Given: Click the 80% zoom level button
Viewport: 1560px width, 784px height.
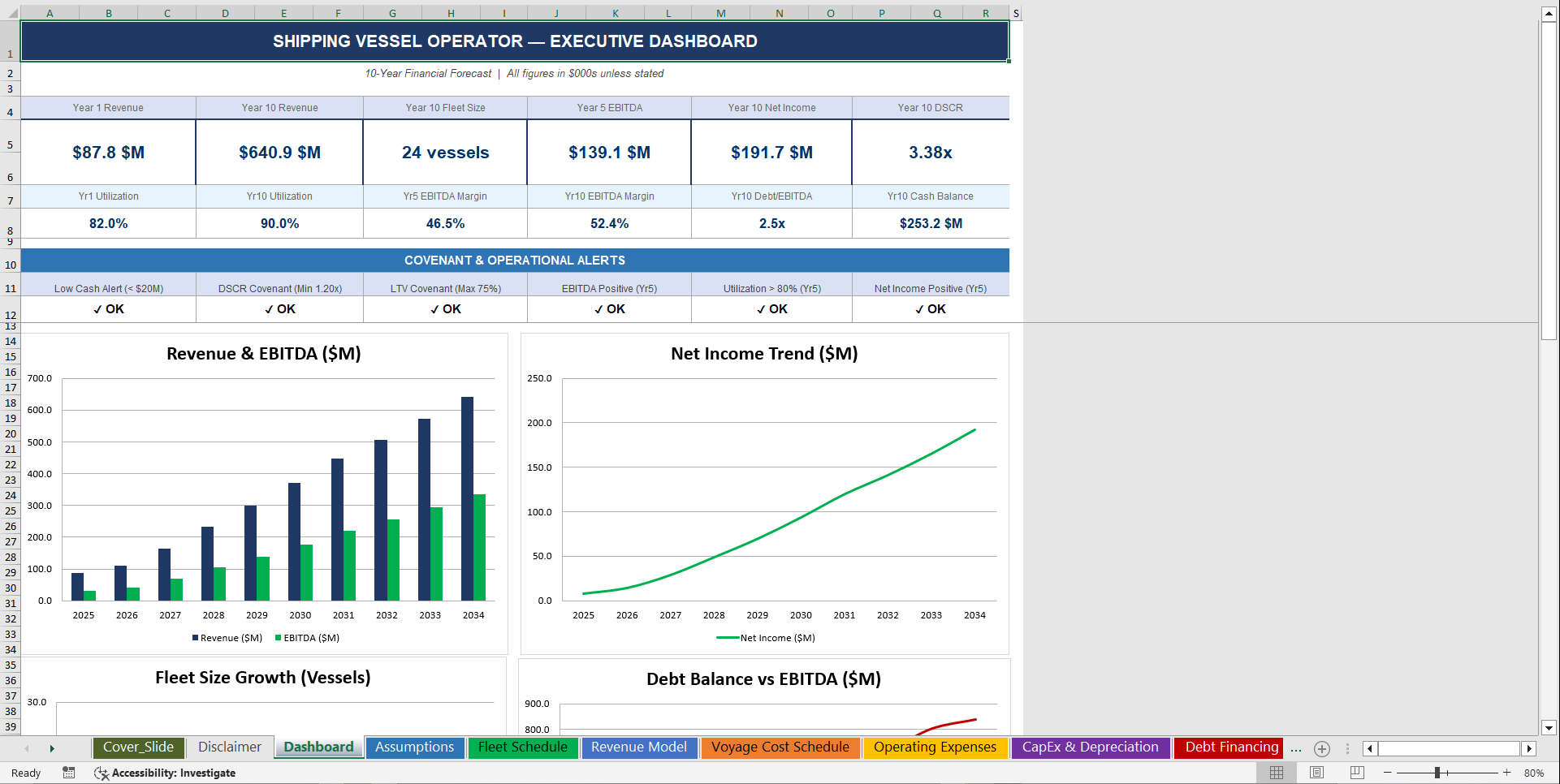Looking at the screenshot, I should [1535, 773].
